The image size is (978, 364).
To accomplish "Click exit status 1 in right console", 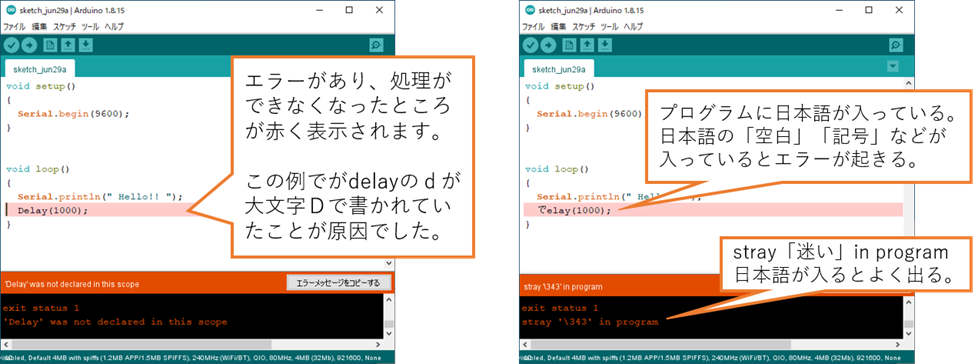I will tap(559, 308).
